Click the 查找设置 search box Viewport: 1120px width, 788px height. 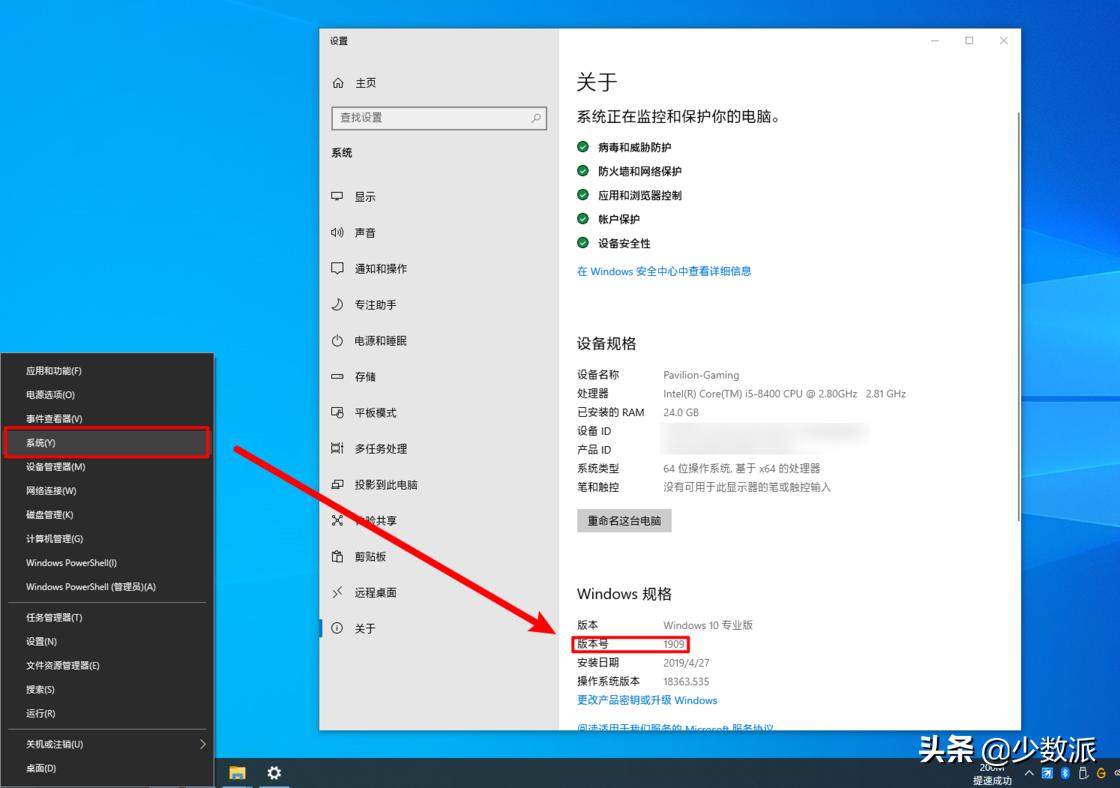tap(438, 118)
